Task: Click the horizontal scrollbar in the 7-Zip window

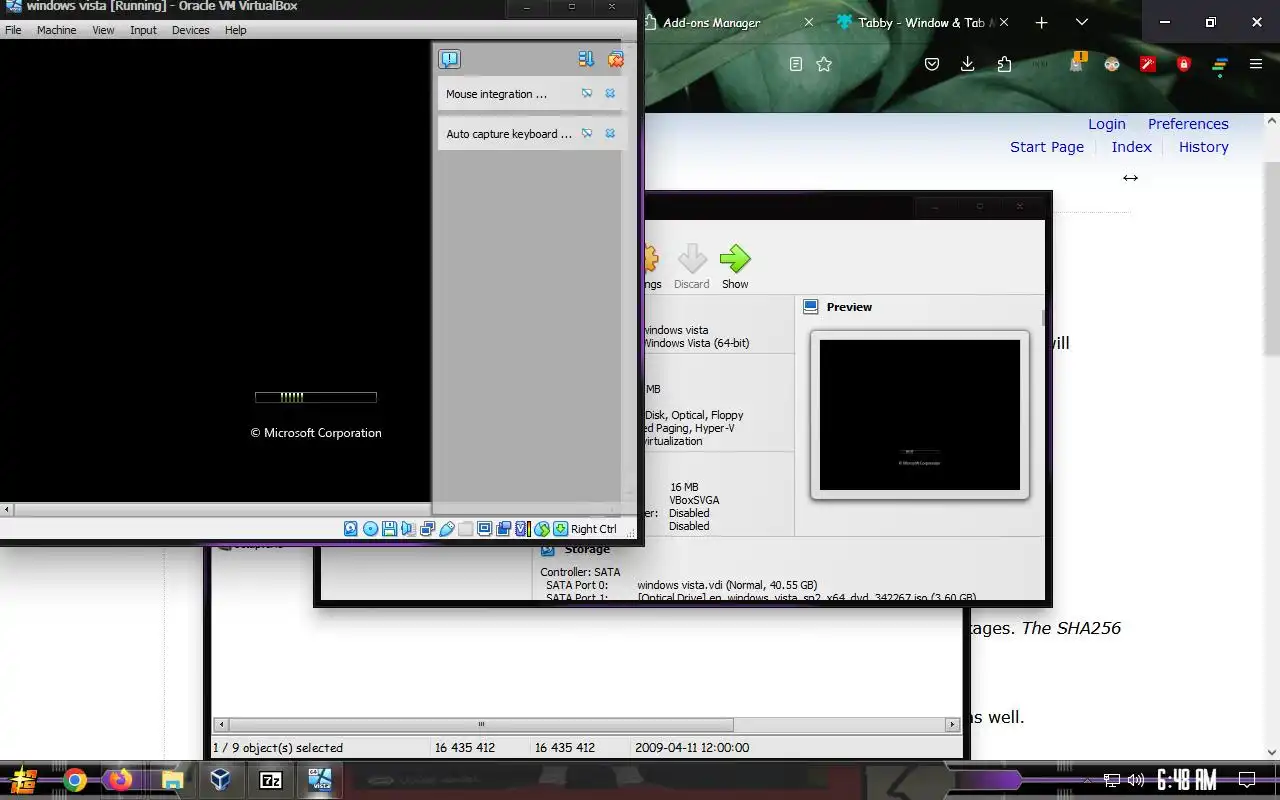Action: click(481, 724)
